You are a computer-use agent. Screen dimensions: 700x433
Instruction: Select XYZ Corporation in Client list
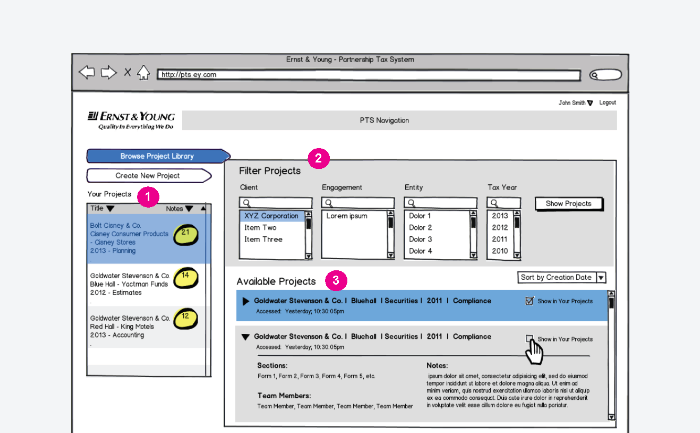(x=272, y=216)
